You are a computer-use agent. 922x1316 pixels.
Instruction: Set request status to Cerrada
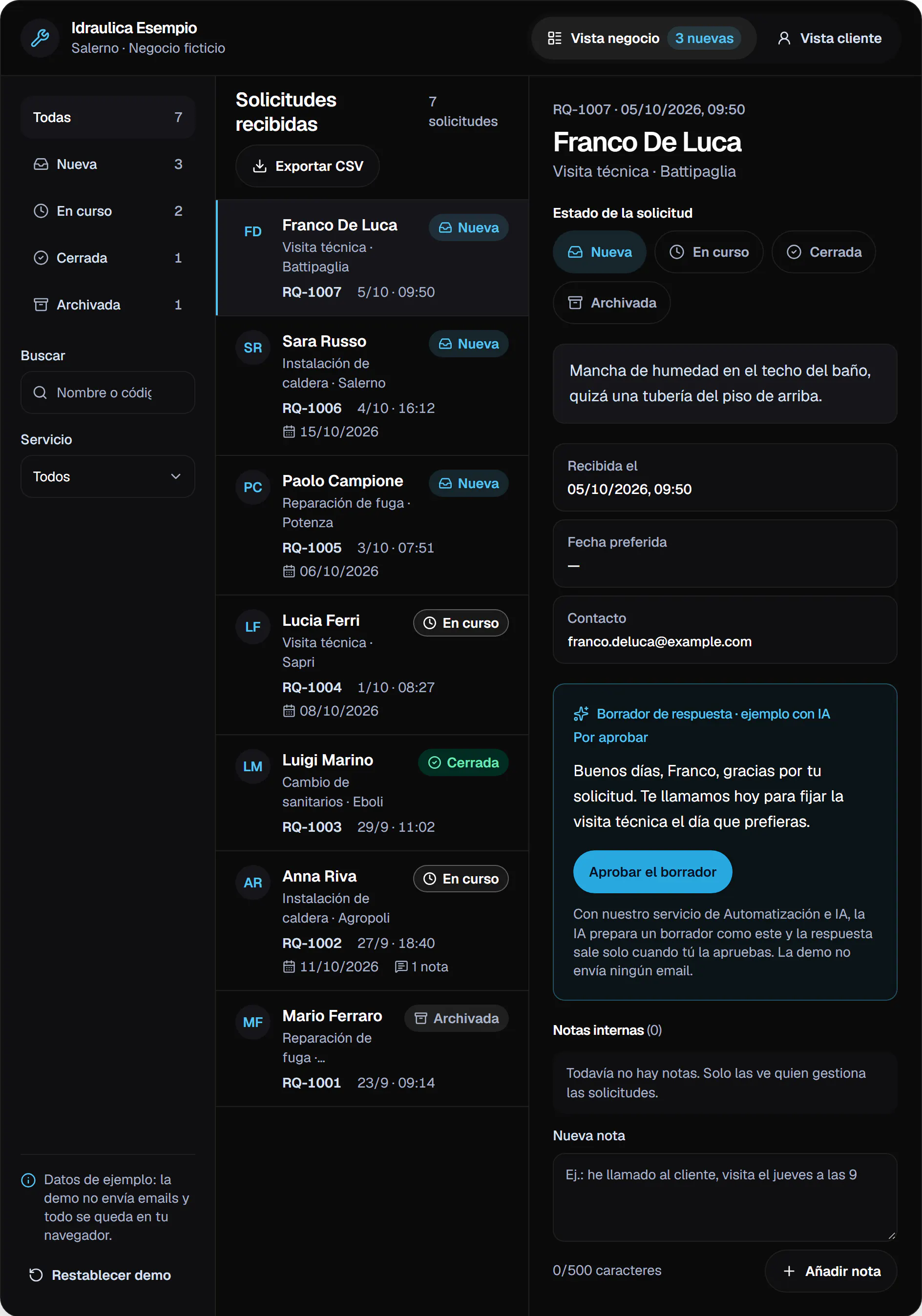823,252
